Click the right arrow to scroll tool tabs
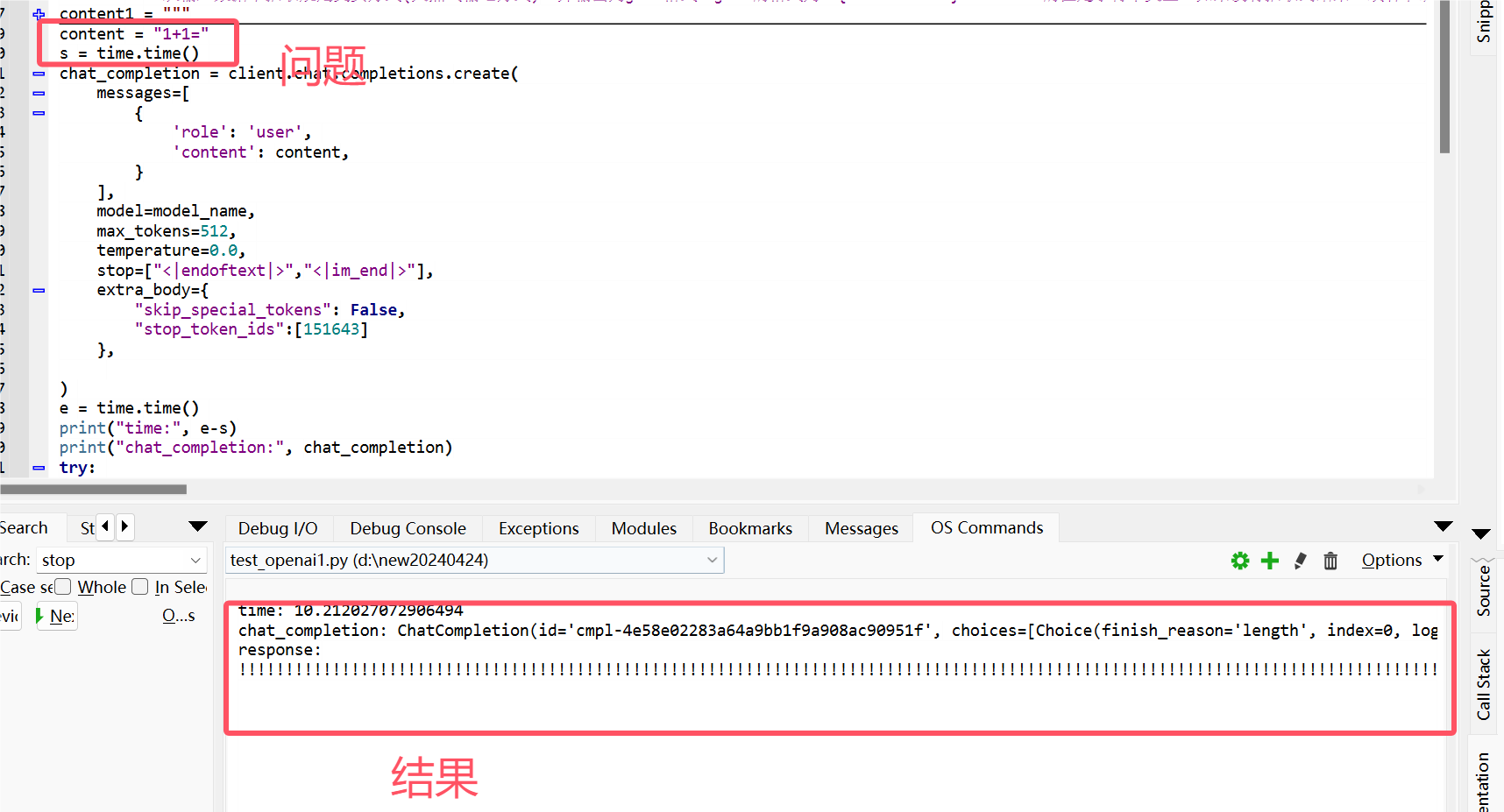The image size is (1504, 812). click(x=124, y=526)
